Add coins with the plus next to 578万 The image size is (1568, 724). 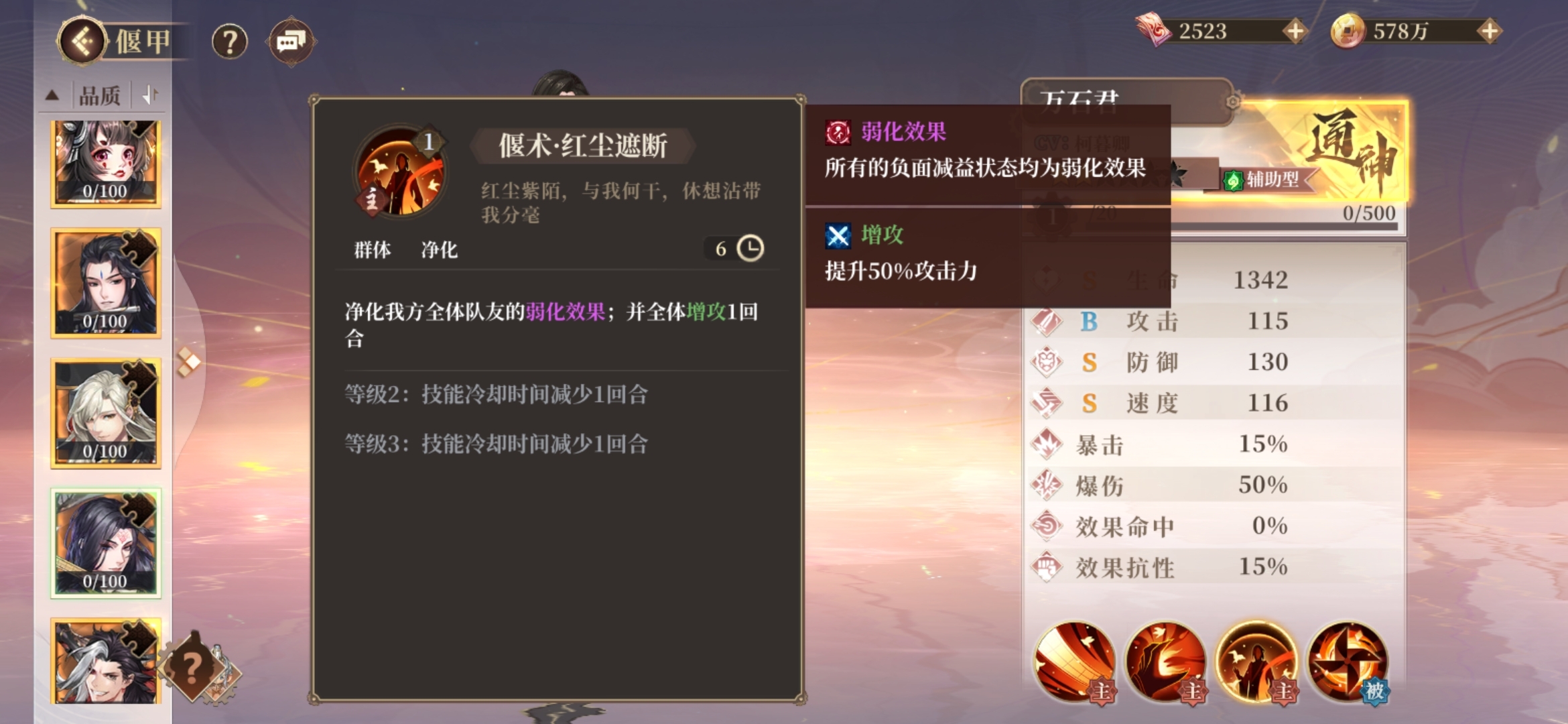coord(1489,31)
